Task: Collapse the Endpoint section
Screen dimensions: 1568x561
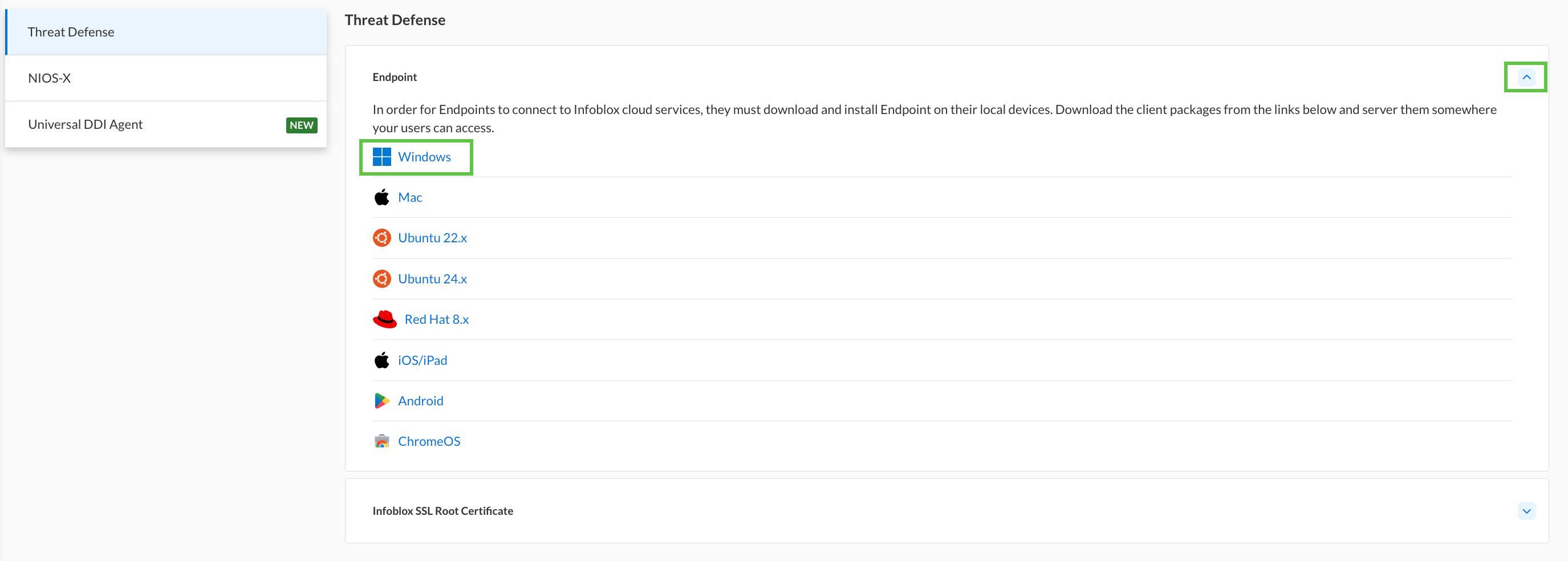Action: click(1526, 78)
